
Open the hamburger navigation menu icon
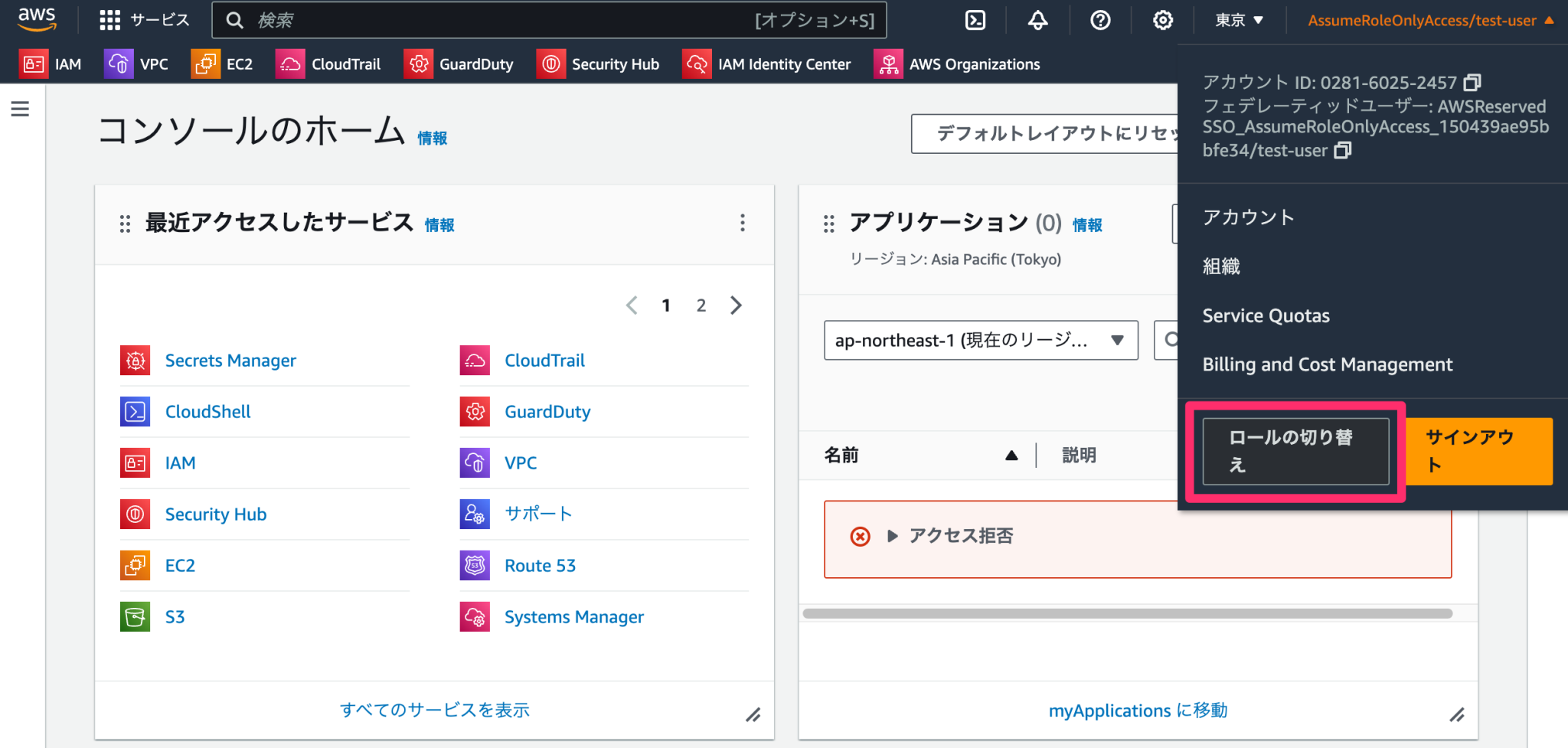click(x=19, y=109)
